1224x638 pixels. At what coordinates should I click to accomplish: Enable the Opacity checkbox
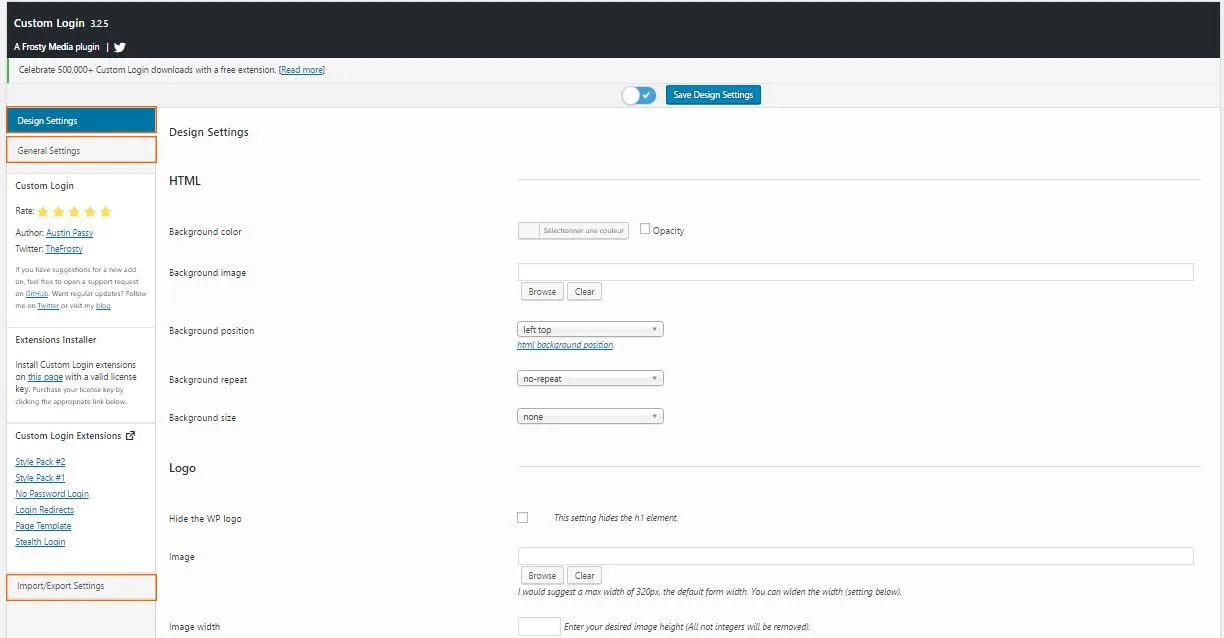(645, 229)
